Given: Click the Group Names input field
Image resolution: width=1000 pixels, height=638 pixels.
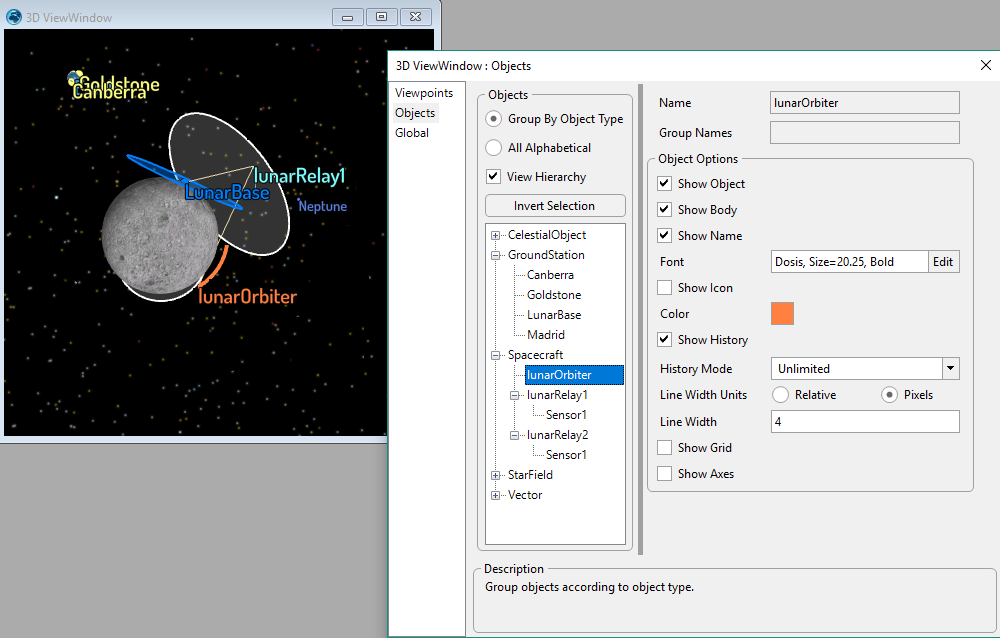Looking at the screenshot, I should click(x=865, y=133).
